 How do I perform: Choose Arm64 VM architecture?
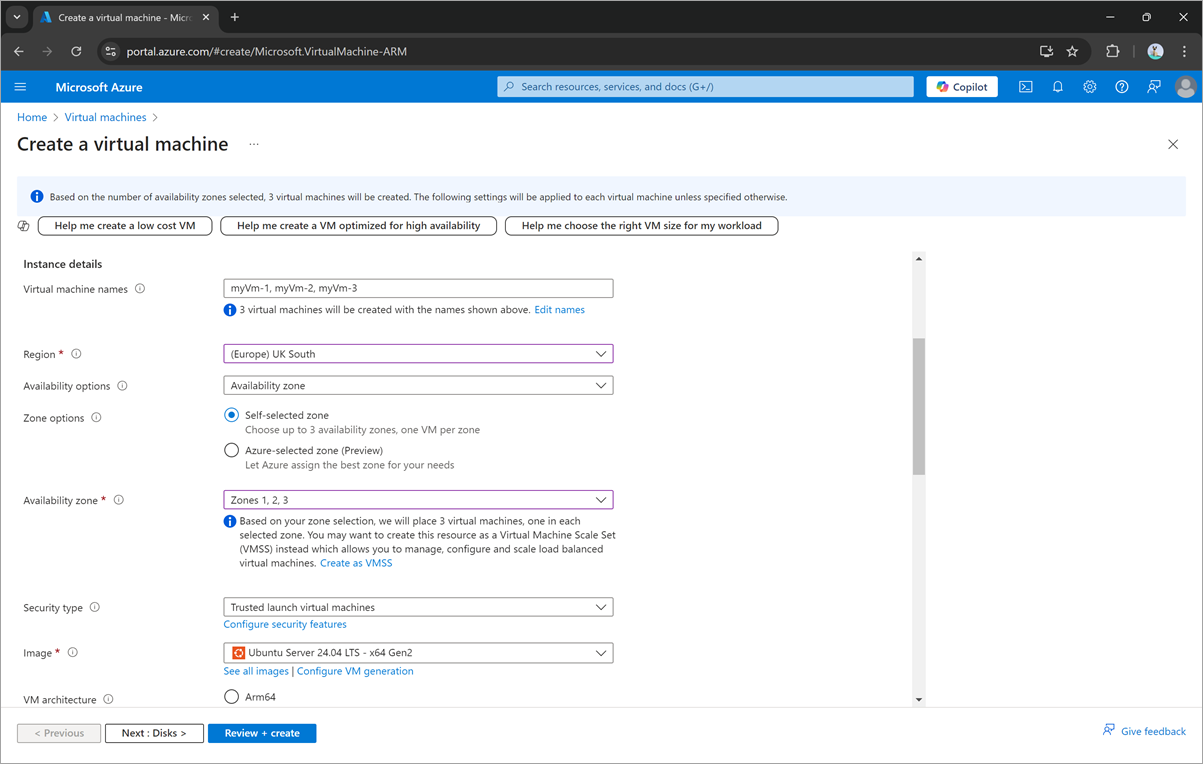coord(232,697)
